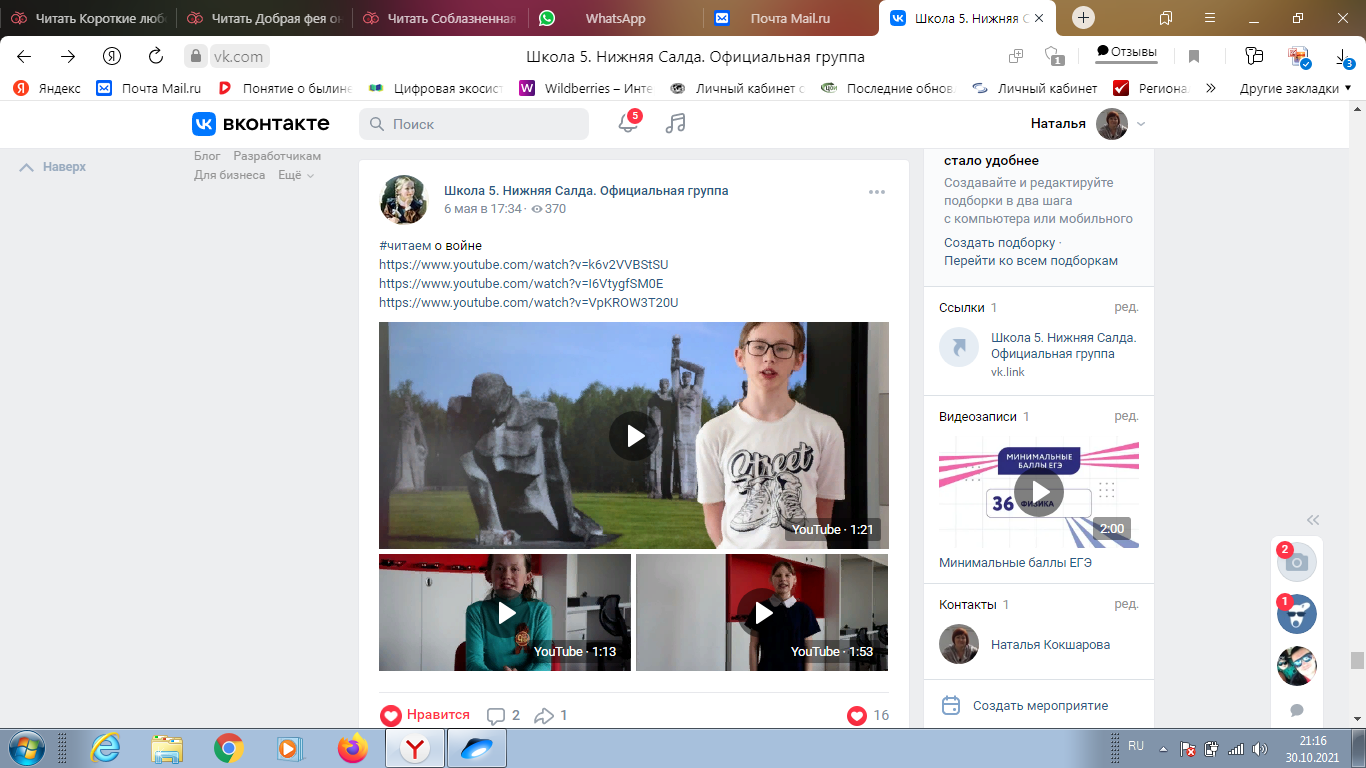Click group avatar in post header

(x=404, y=199)
